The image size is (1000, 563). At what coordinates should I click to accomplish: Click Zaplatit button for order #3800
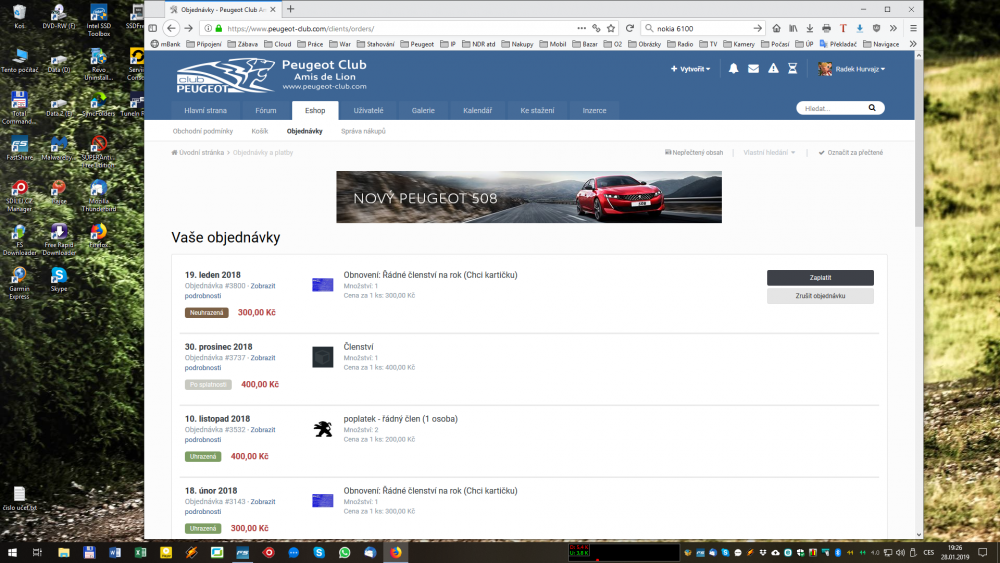pyautogui.click(x=820, y=277)
